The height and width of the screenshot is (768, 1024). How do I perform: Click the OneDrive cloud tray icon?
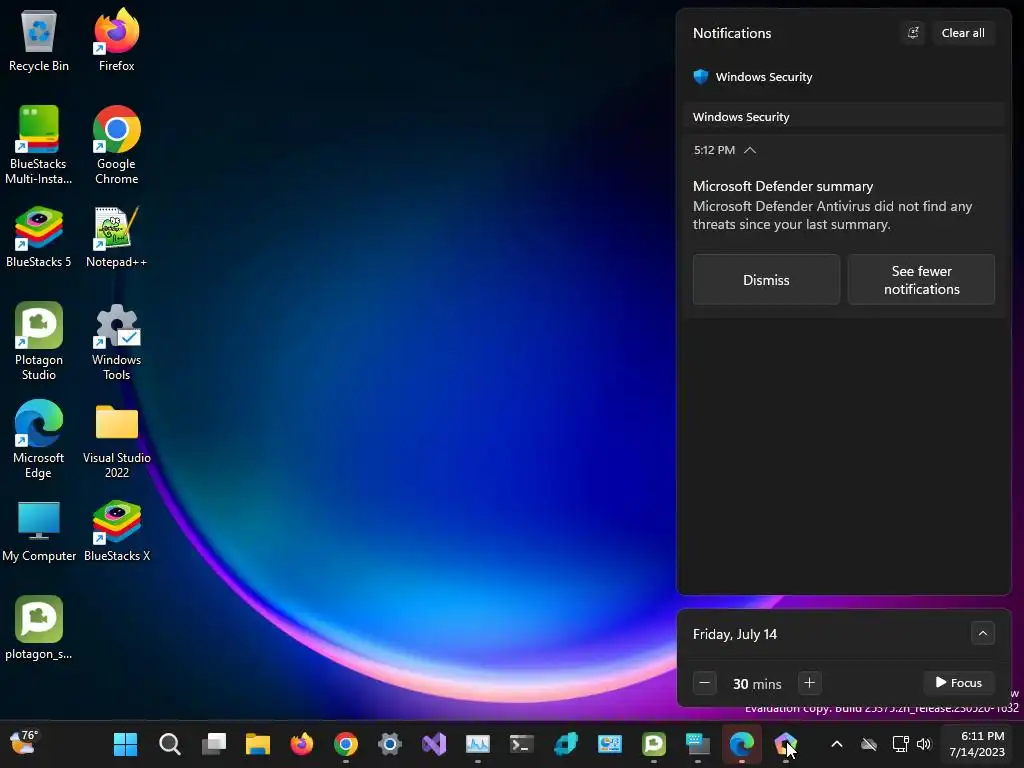pos(869,744)
